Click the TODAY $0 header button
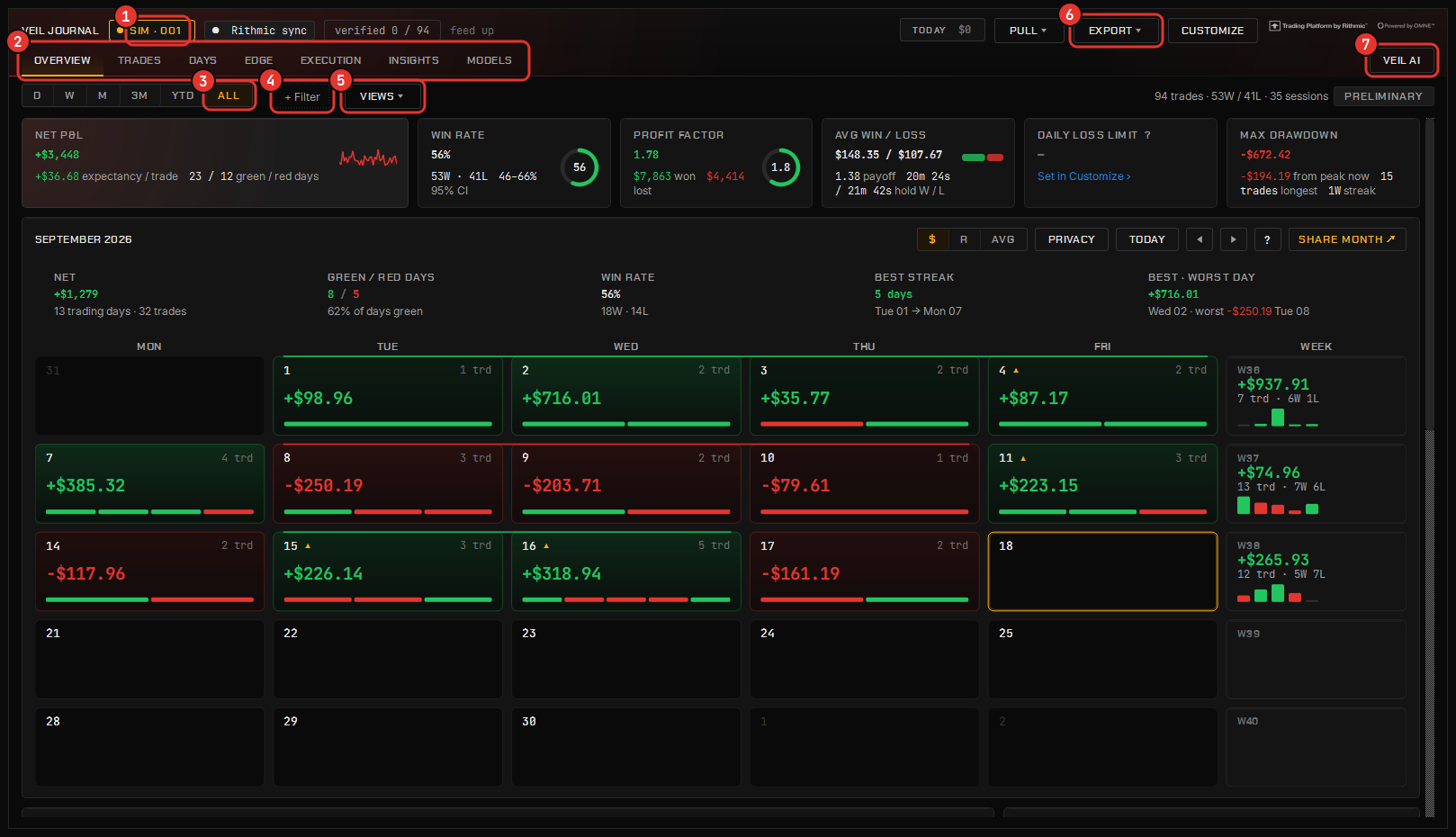 point(942,30)
